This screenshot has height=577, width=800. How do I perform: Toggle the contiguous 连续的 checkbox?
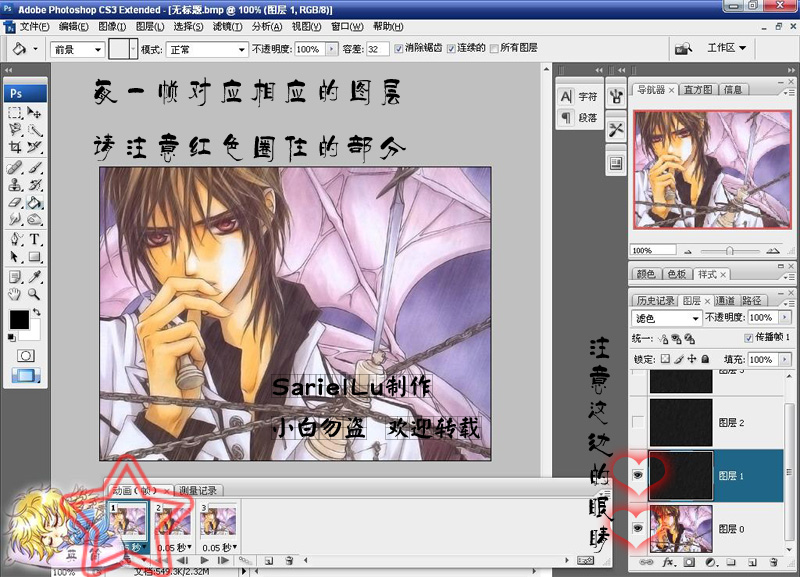tap(451, 48)
